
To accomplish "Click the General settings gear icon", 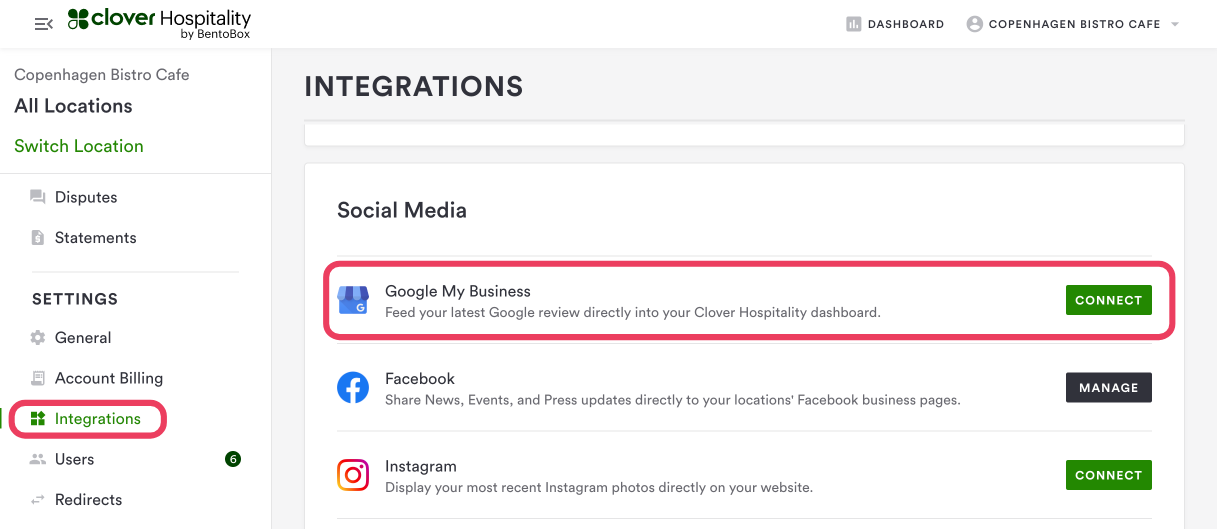I will [x=38, y=338].
